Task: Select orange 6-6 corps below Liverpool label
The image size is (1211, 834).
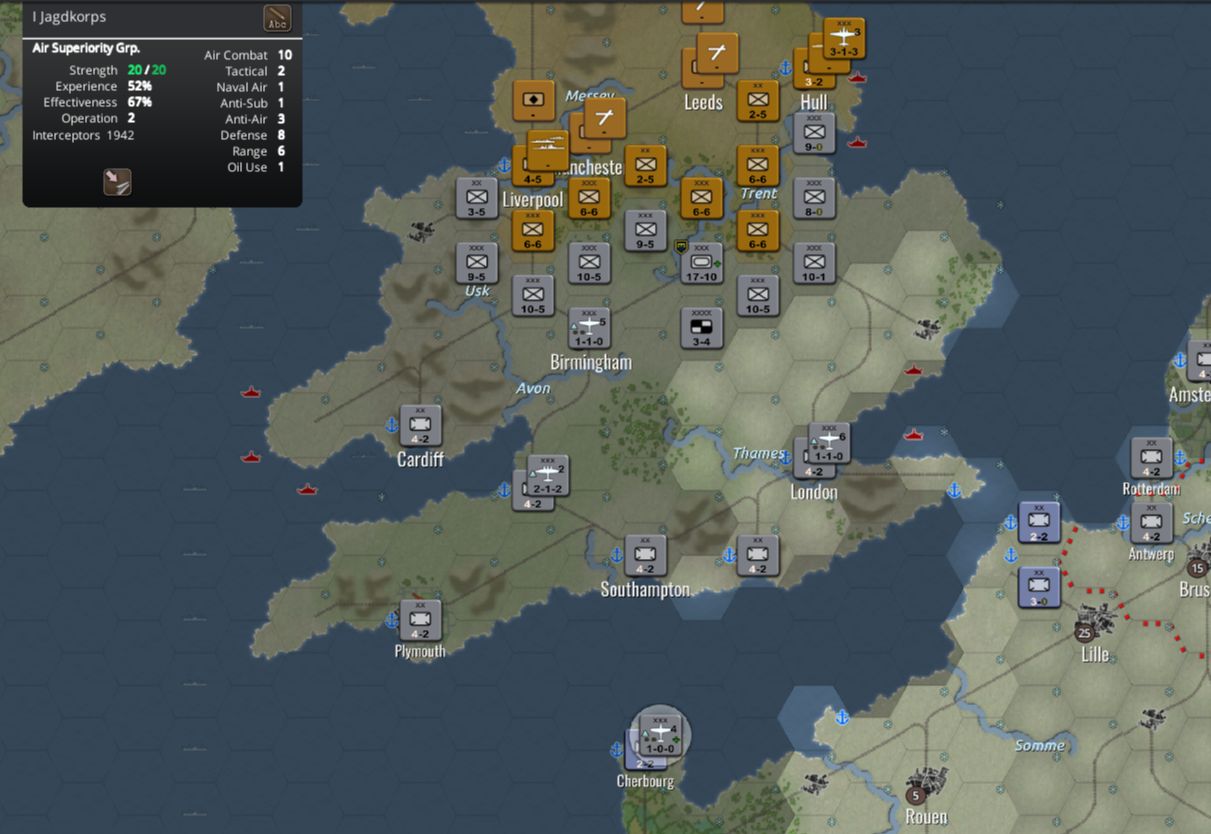Action: coord(533,230)
